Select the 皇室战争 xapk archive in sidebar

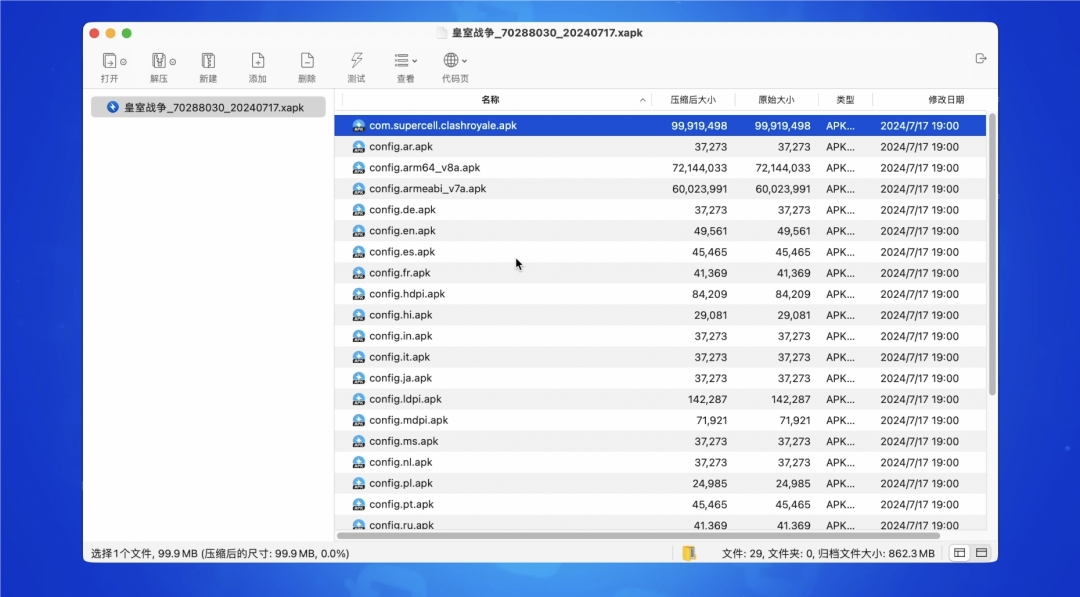coord(208,107)
